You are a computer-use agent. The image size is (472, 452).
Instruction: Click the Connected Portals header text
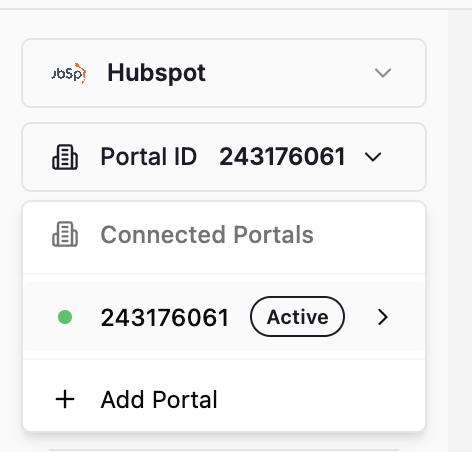click(x=207, y=235)
